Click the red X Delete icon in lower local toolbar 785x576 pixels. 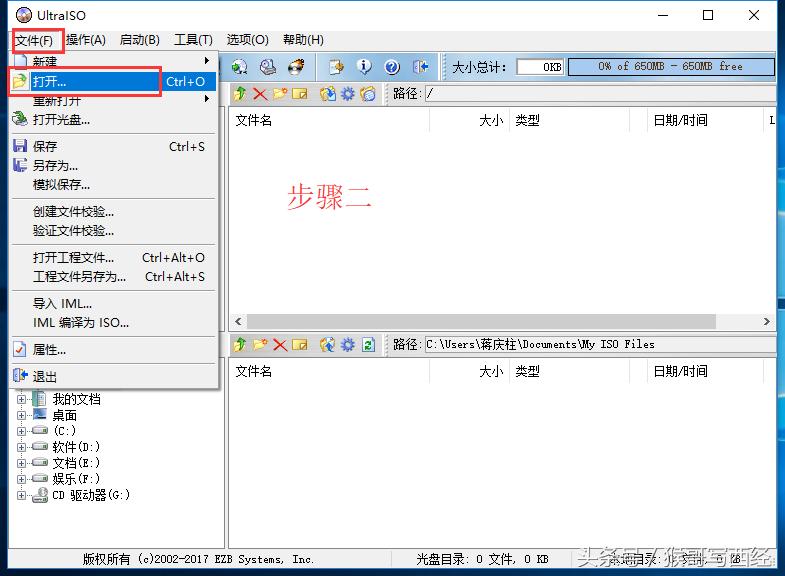point(280,344)
